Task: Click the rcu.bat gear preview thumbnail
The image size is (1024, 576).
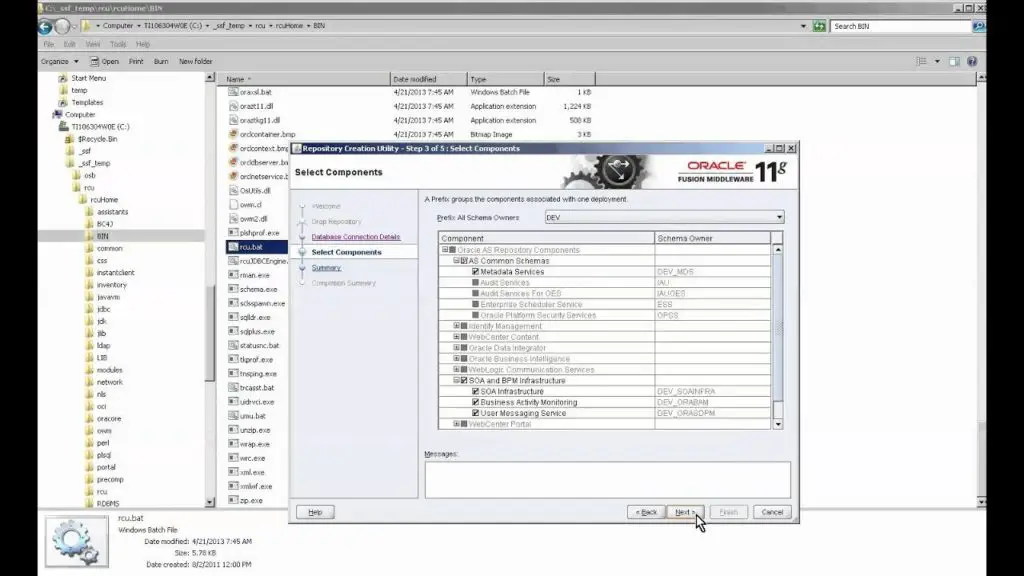Action: point(76,541)
